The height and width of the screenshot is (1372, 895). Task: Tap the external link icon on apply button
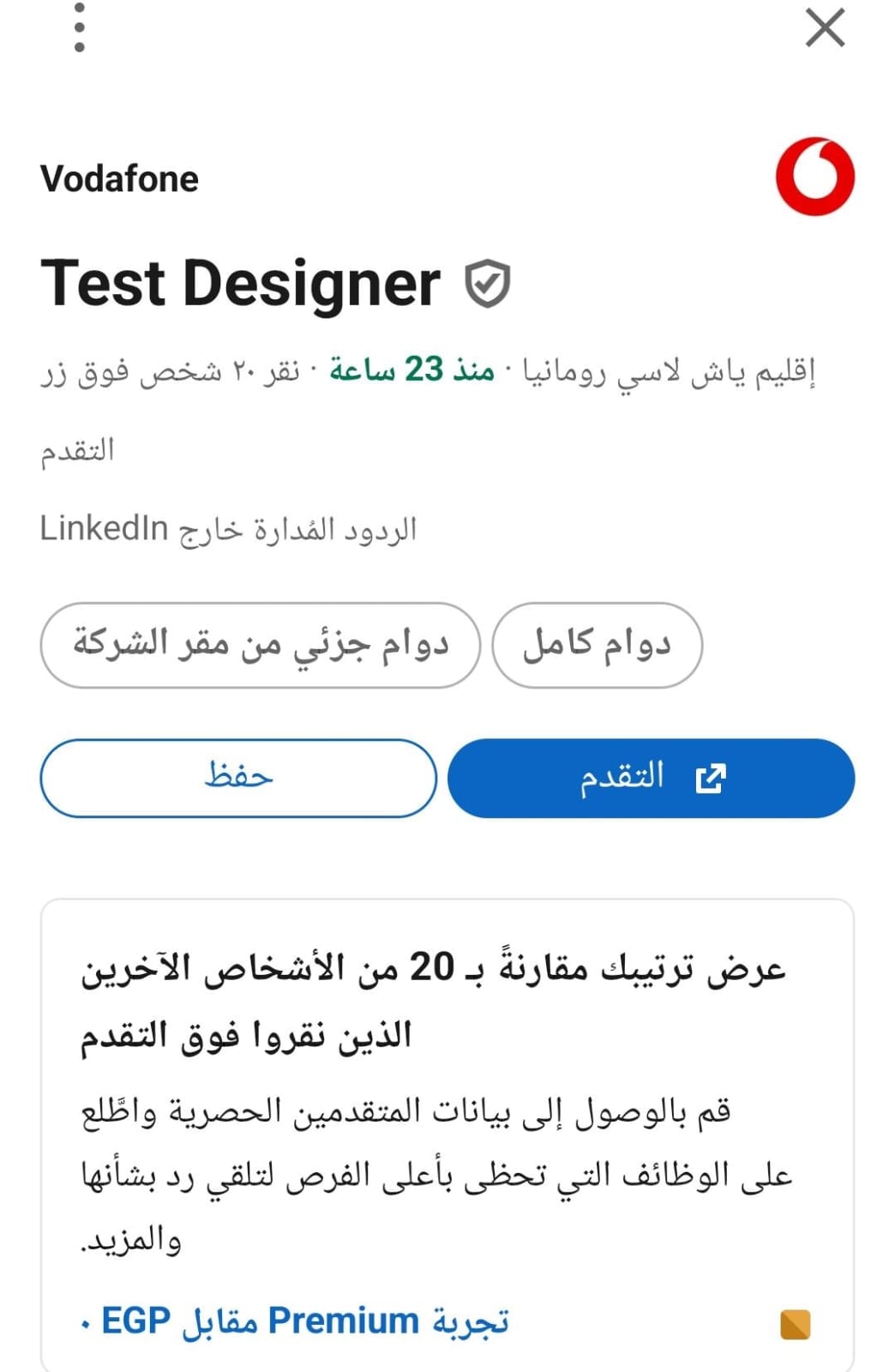pyautogui.click(x=711, y=779)
